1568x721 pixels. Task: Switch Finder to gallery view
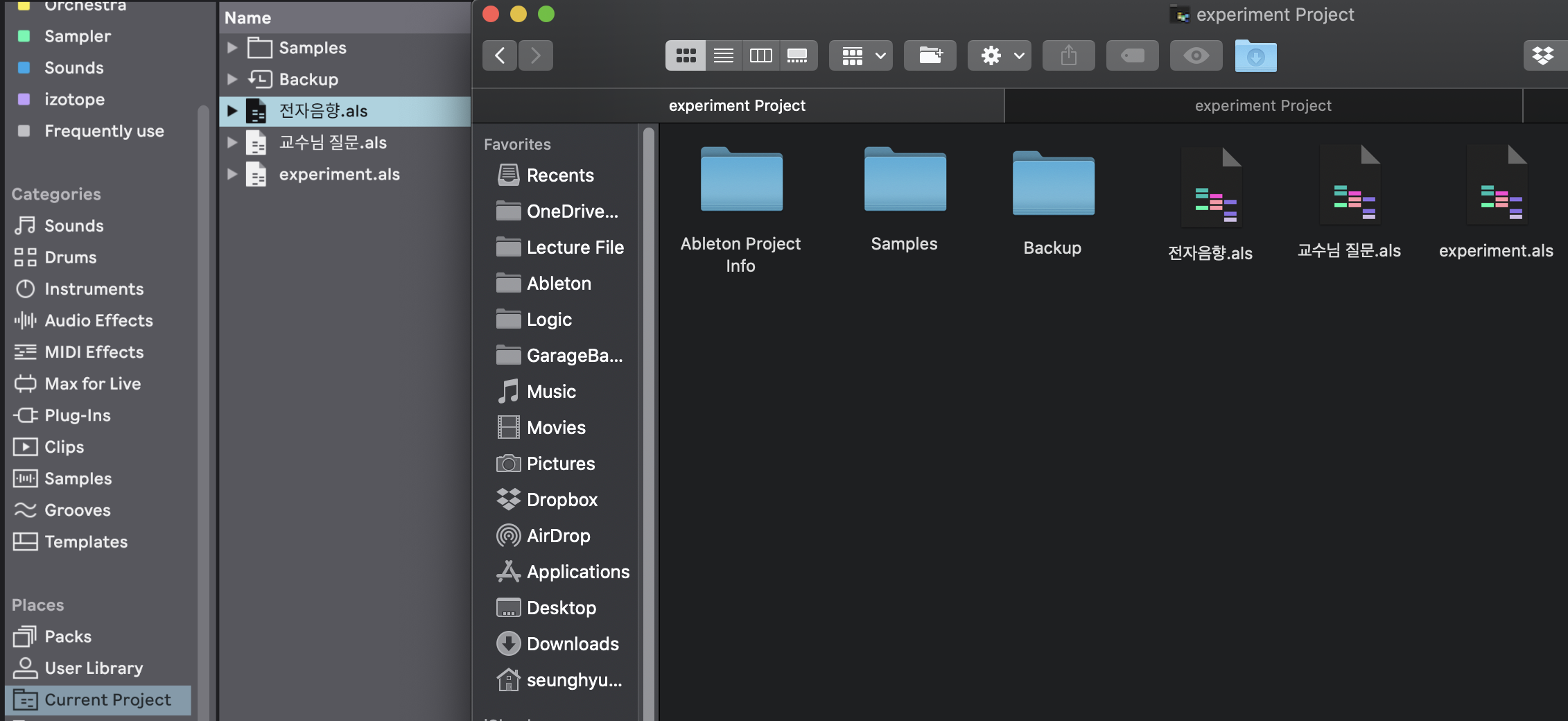click(x=798, y=55)
